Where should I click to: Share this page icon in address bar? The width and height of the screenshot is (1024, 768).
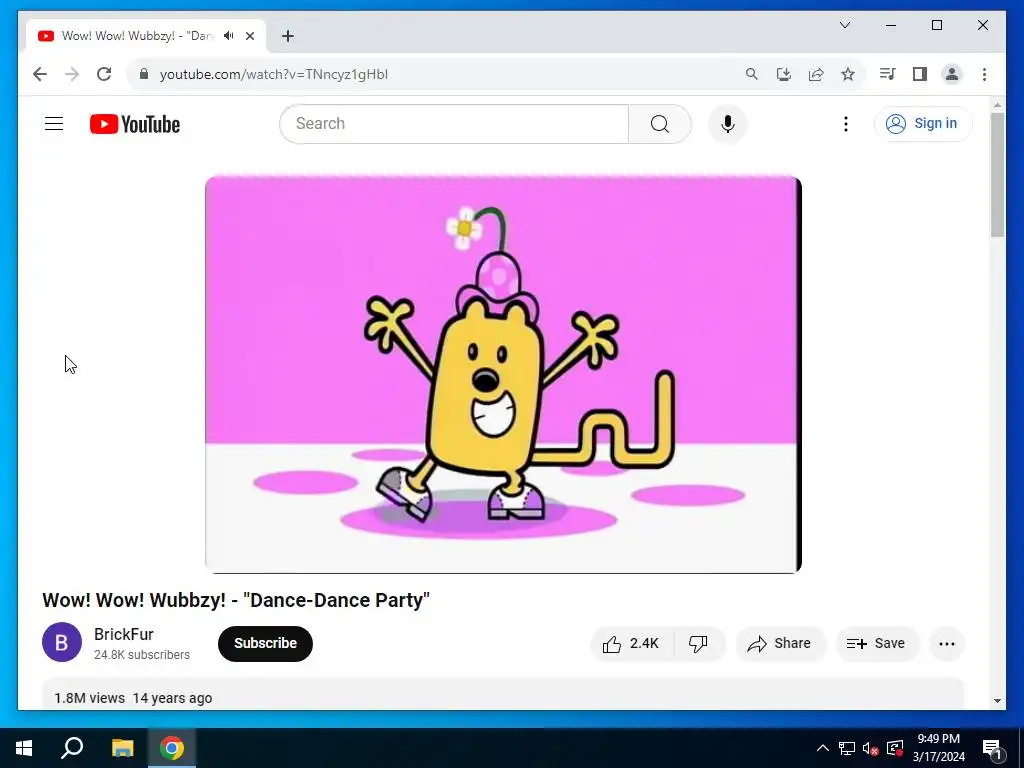click(x=816, y=74)
